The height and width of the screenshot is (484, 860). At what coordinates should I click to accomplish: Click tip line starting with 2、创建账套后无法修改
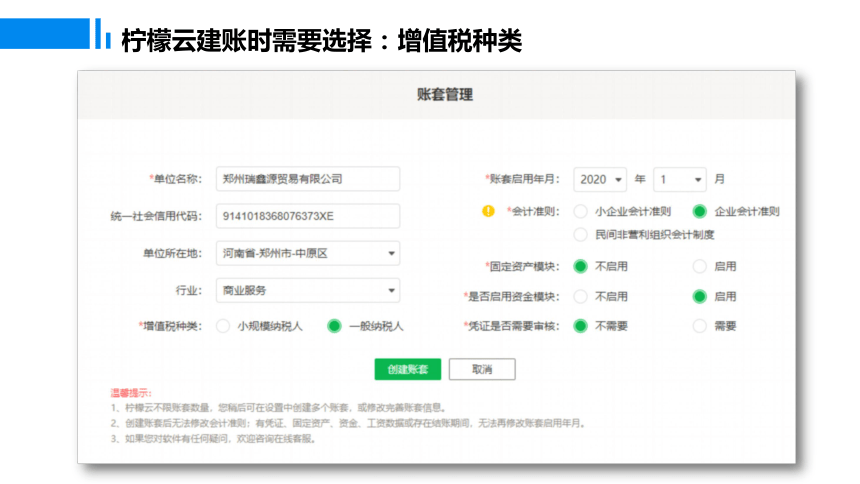(x=348, y=423)
